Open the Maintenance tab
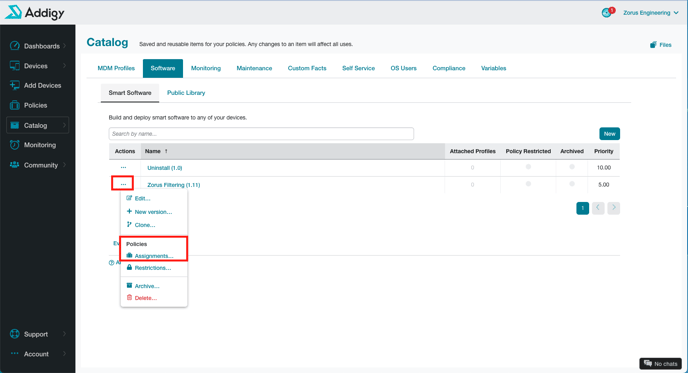Screen dimensions: 688x373 [254, 68]
